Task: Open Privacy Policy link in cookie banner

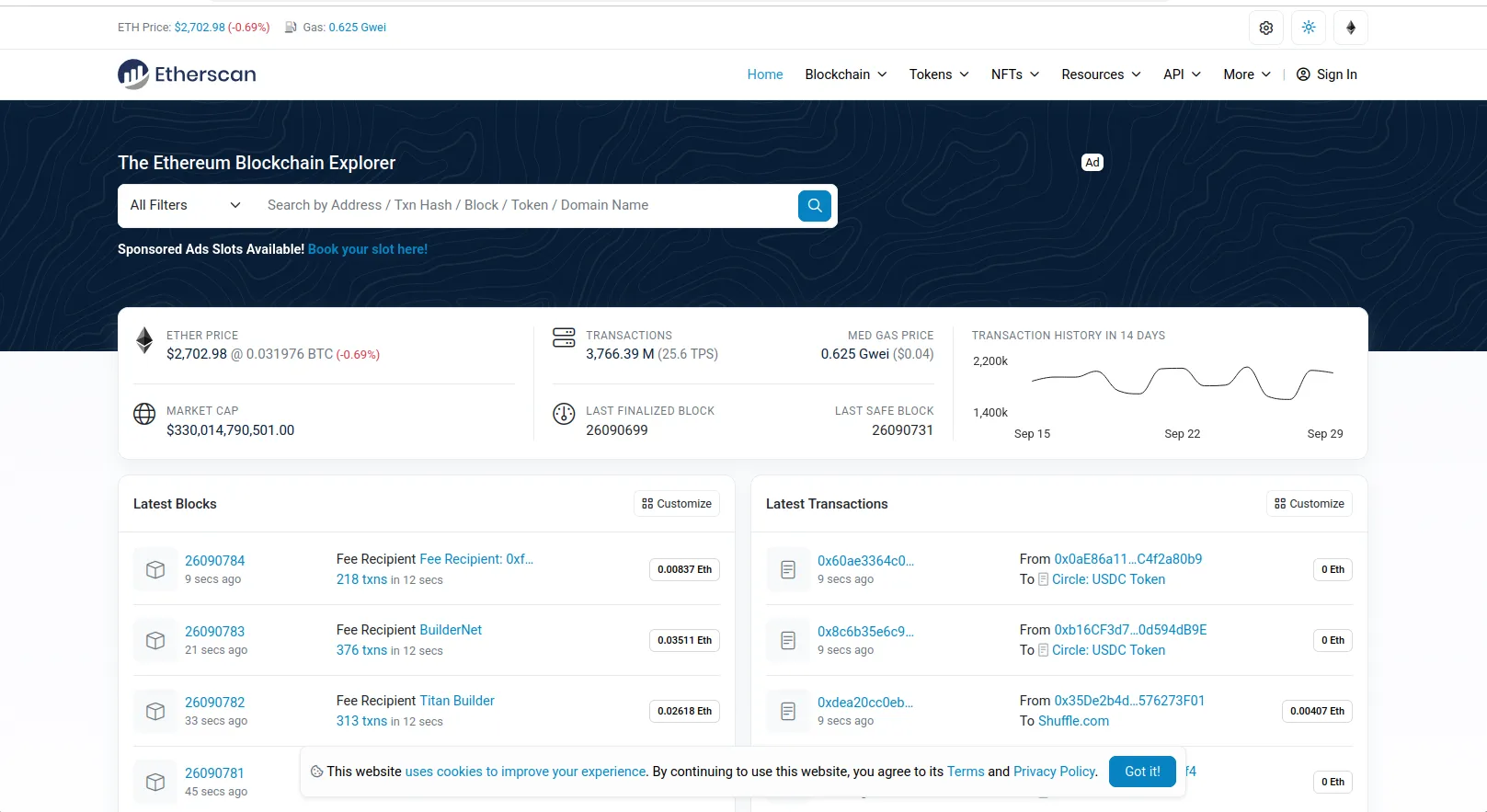Action: coord(1055,772)
